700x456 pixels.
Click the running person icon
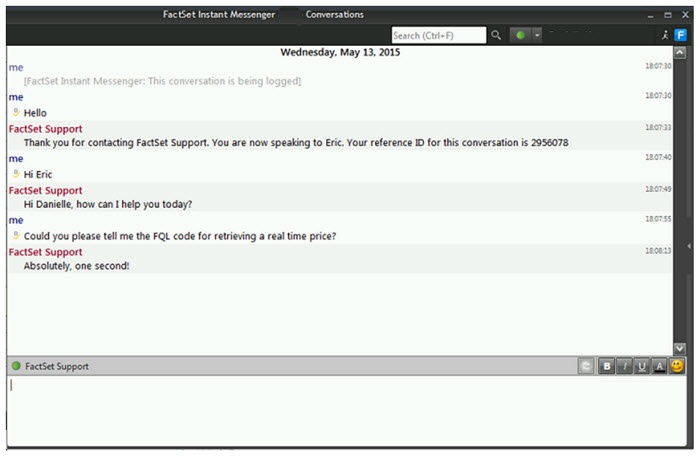(x=665, y=35)
